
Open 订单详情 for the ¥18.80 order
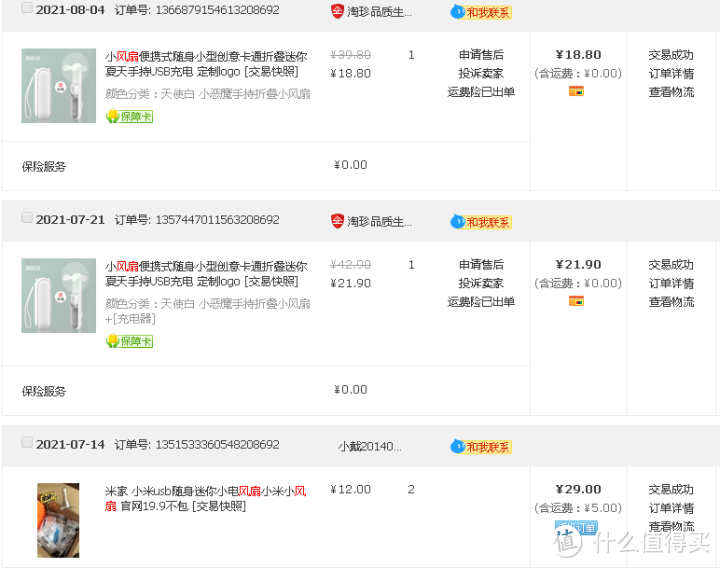point(671,73)
